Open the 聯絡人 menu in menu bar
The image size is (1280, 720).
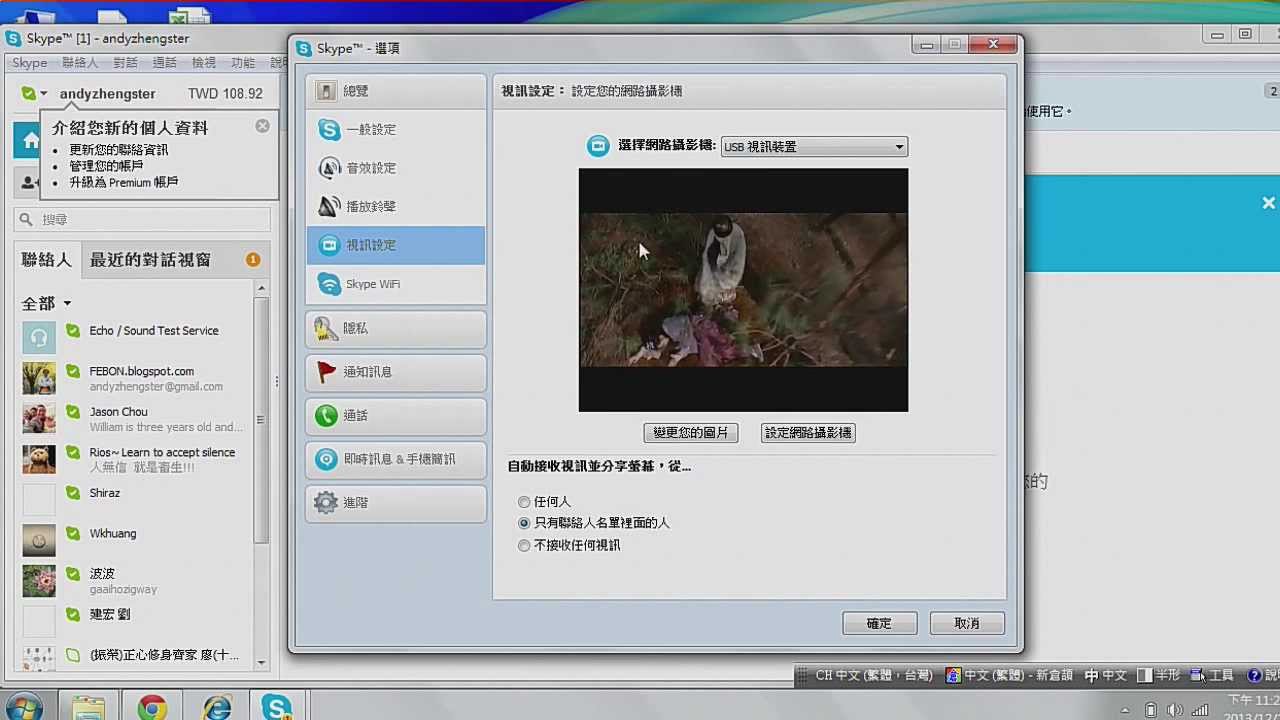(80, 63)
